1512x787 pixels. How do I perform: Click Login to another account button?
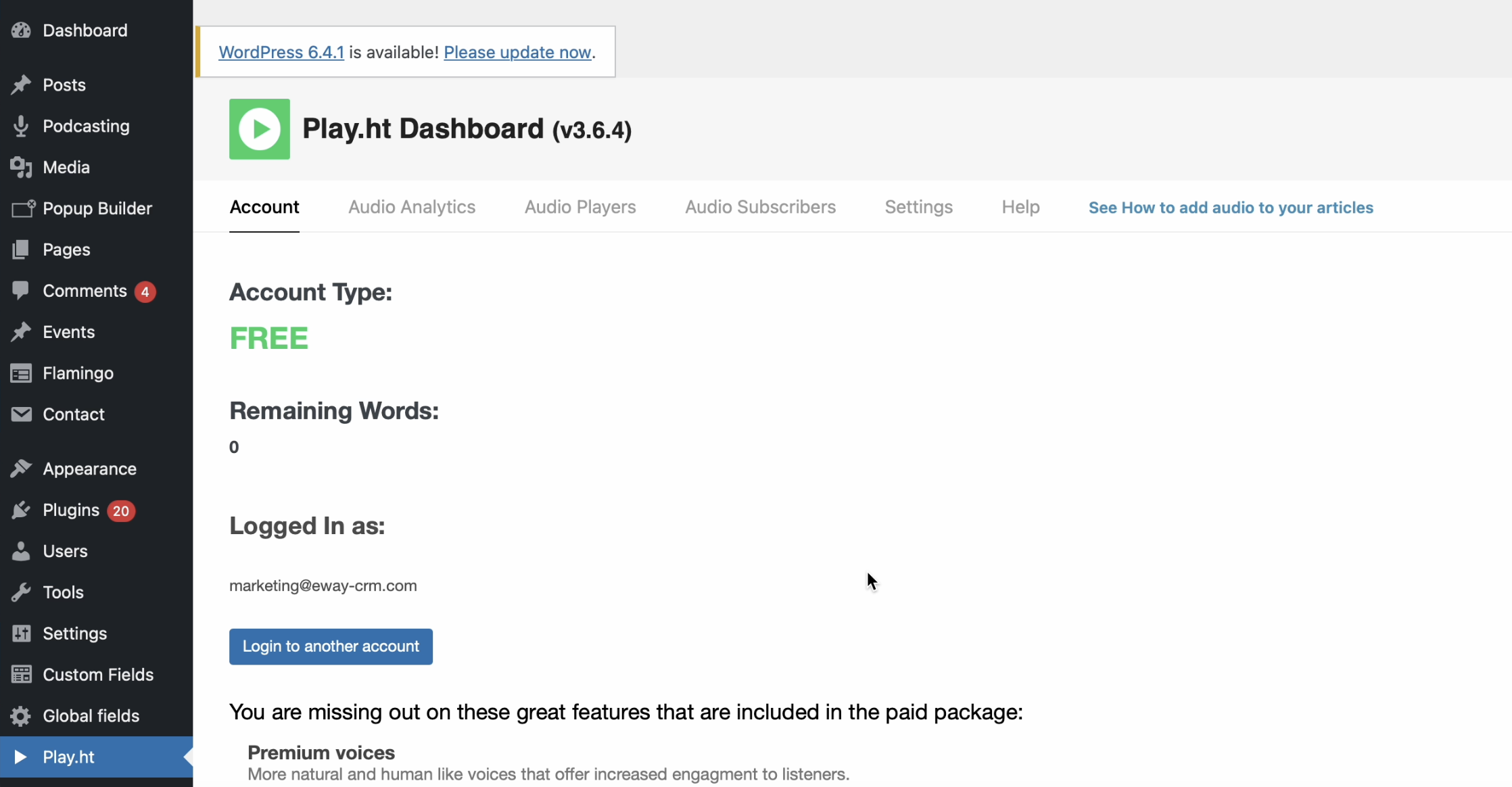tap(331, 646)
